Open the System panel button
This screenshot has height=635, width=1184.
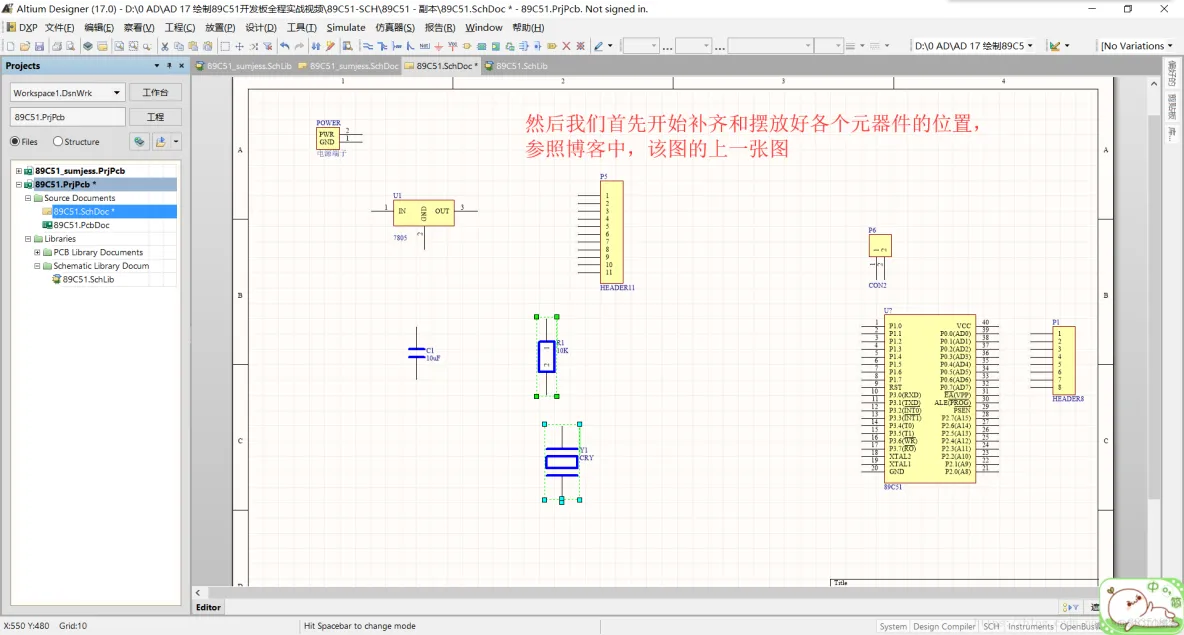click(x=893, y=627)
